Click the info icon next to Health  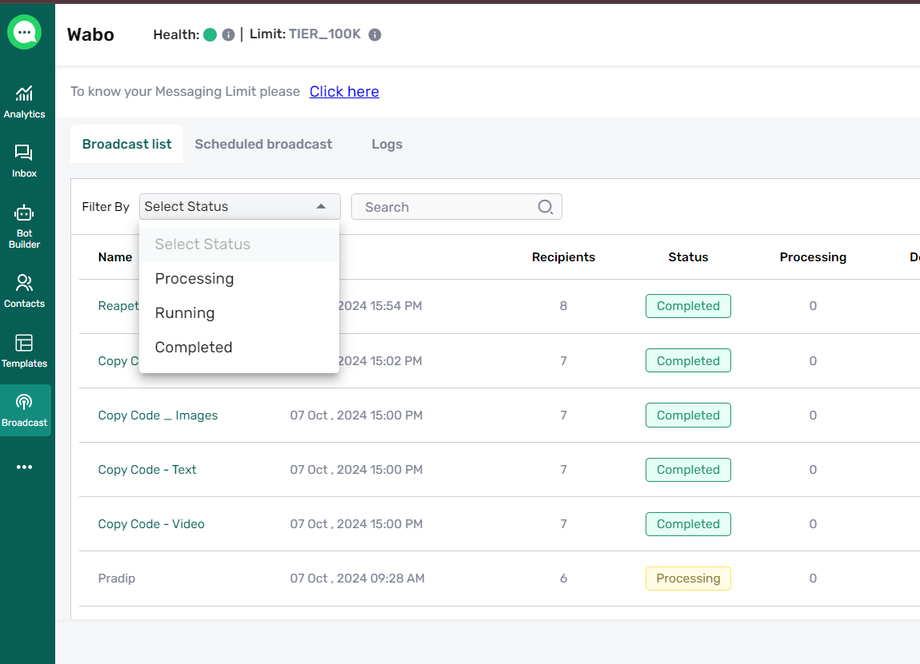click(228, 35)
